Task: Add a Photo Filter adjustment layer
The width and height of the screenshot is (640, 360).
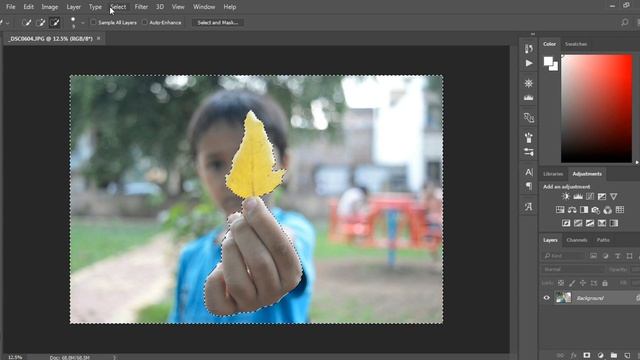Action: pyautogui.click(x=596, y=210)
